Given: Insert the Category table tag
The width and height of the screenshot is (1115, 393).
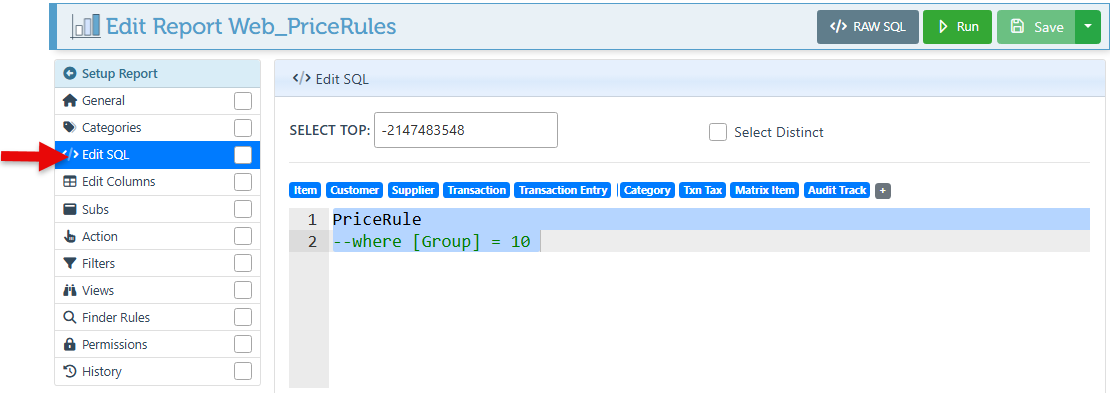Looking at the screenshot, I should (x=647, y=190).
